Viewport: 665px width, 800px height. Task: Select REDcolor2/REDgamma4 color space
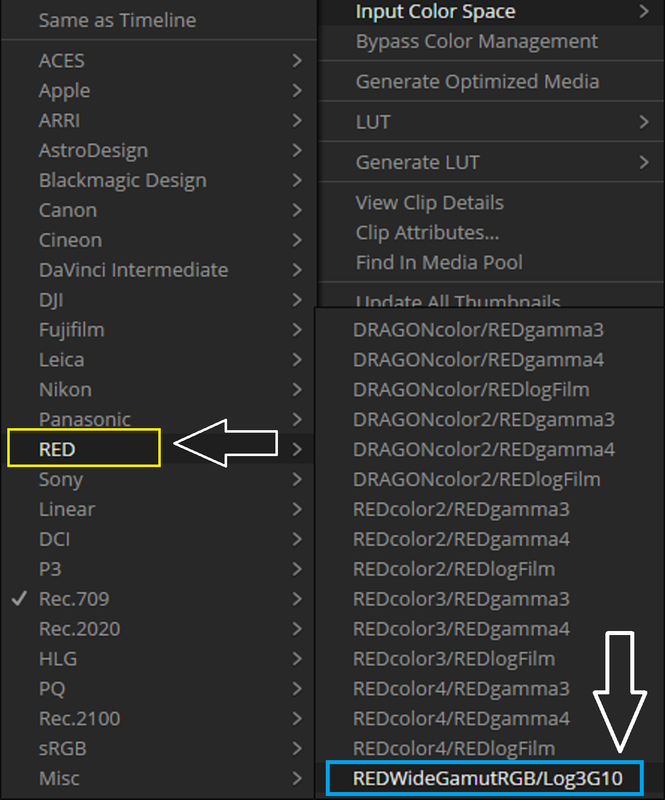[489, 539]
